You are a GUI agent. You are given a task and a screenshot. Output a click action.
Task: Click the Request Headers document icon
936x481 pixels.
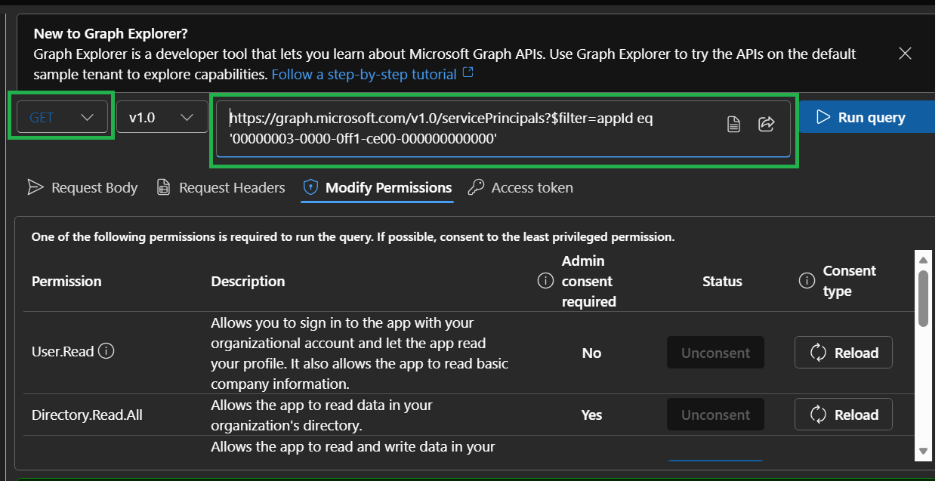pyautogui.click(x=163, y=187)
